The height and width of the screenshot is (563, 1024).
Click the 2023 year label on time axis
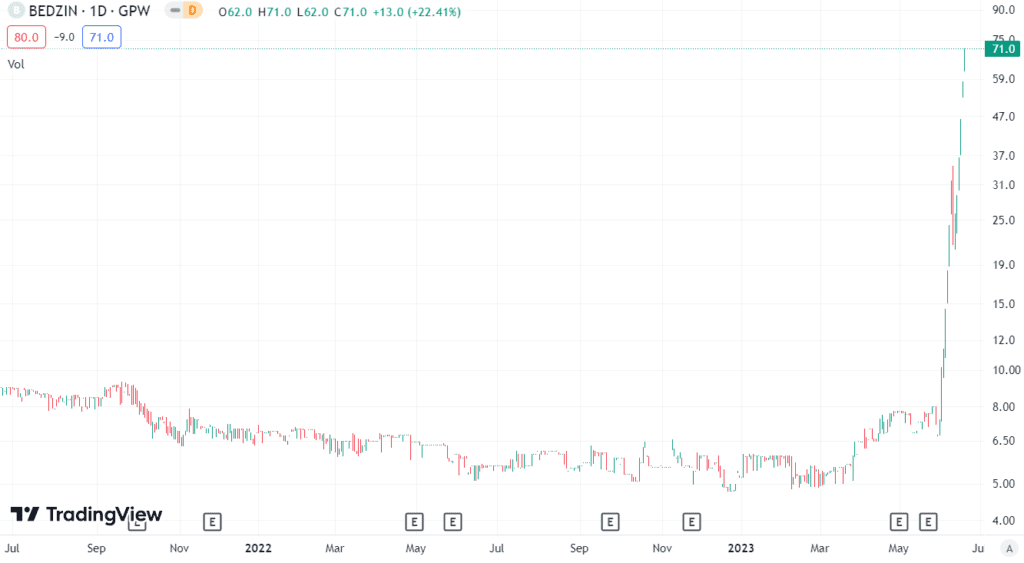741,548
